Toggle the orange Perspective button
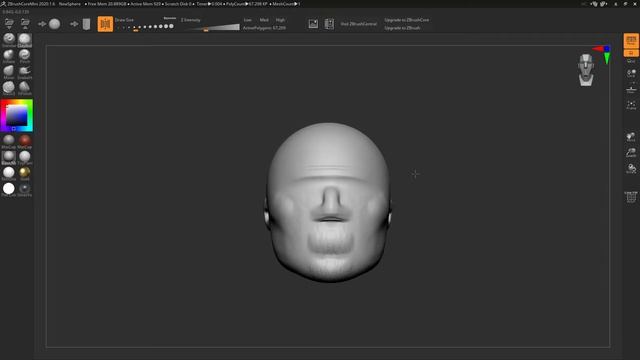The height and width of the screenshot is (360, 640). click(631, 41)
